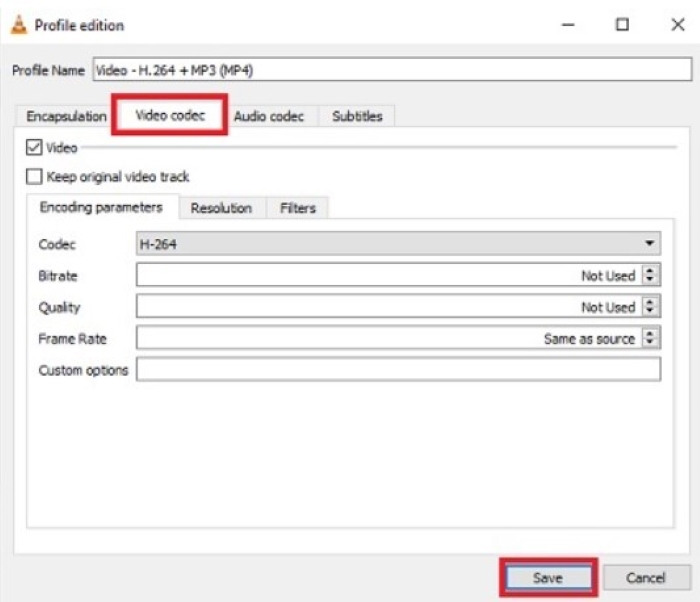Switch to the Resolution sub-tab

221,208
